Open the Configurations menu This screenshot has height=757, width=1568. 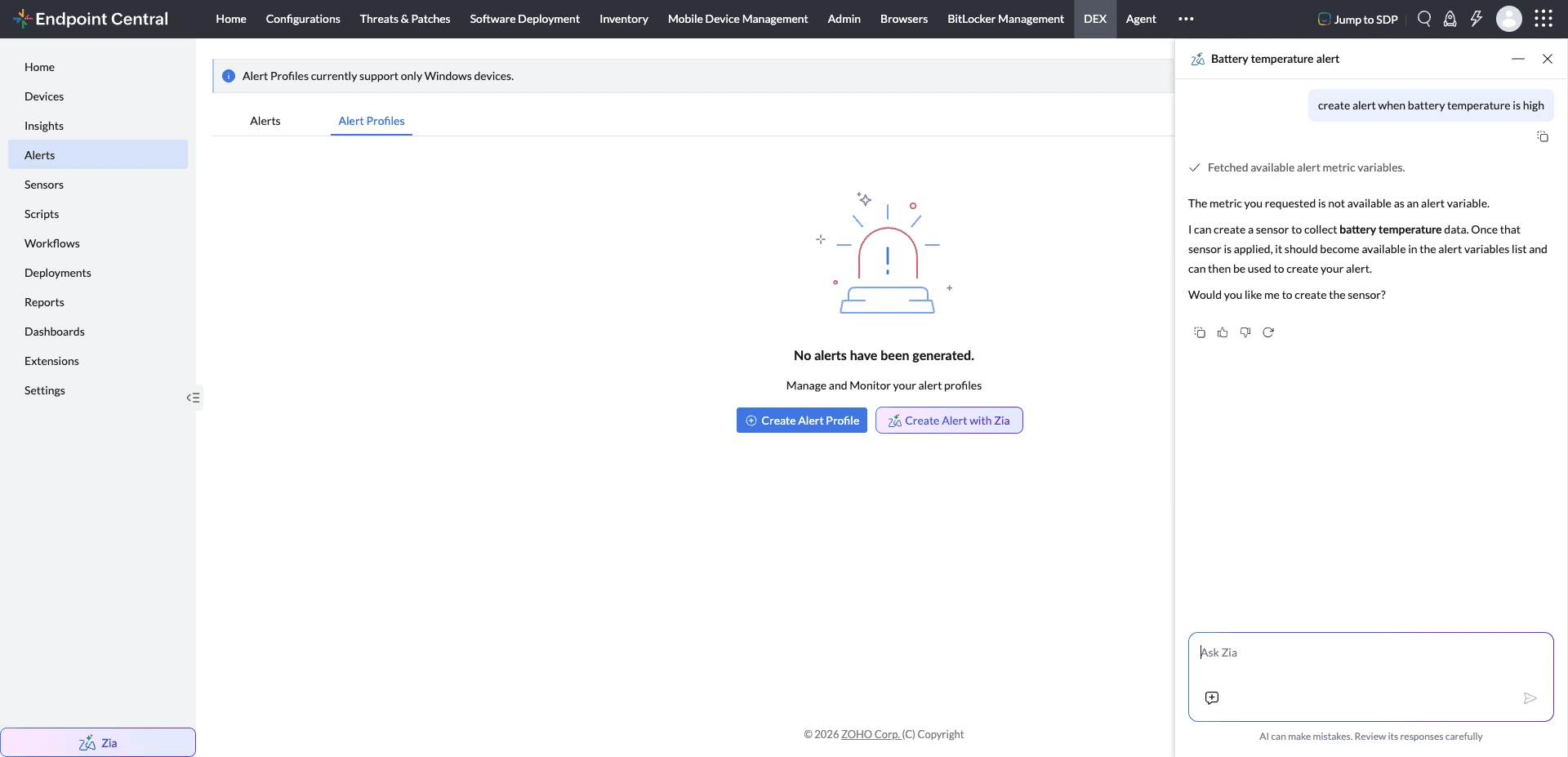click(303, 19)
